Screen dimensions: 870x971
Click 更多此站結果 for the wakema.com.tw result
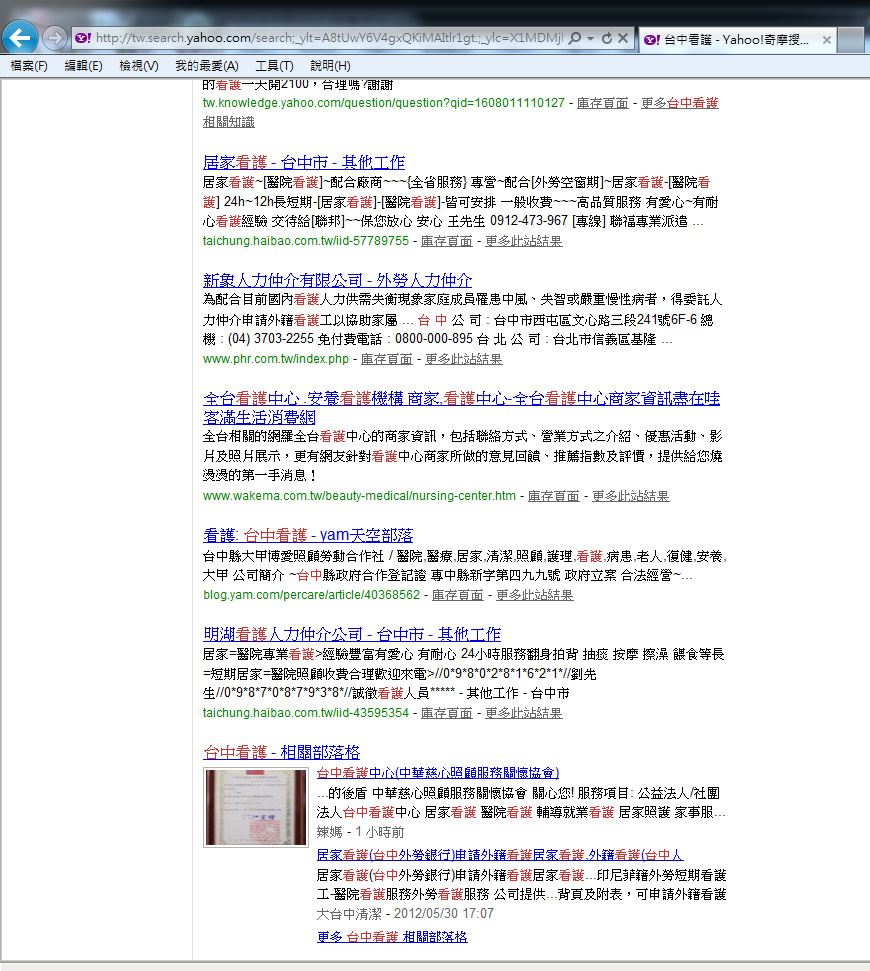[x=630, y=496]
